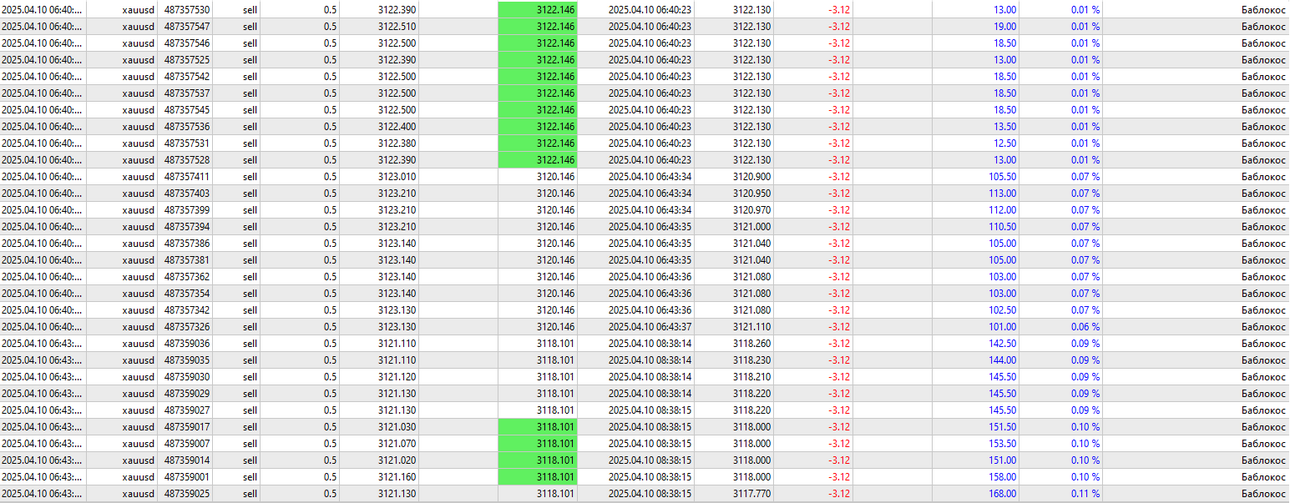Click the close price 3120.970
The image size is (1290, 503).
point(752,209)
